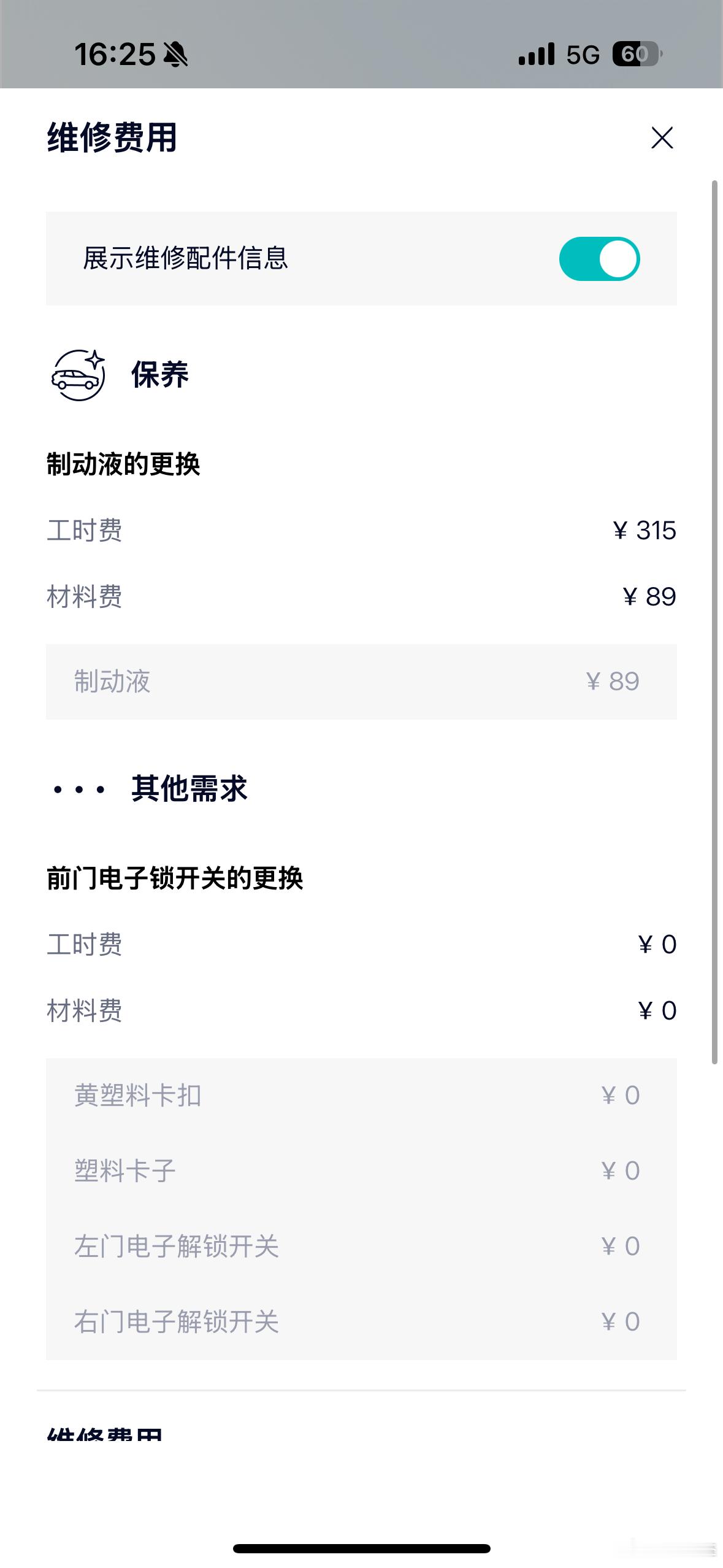This screenshot has height=1568, width=723.
Task: Tap the muted bell icon in status bar
Action: pos(175,55)
